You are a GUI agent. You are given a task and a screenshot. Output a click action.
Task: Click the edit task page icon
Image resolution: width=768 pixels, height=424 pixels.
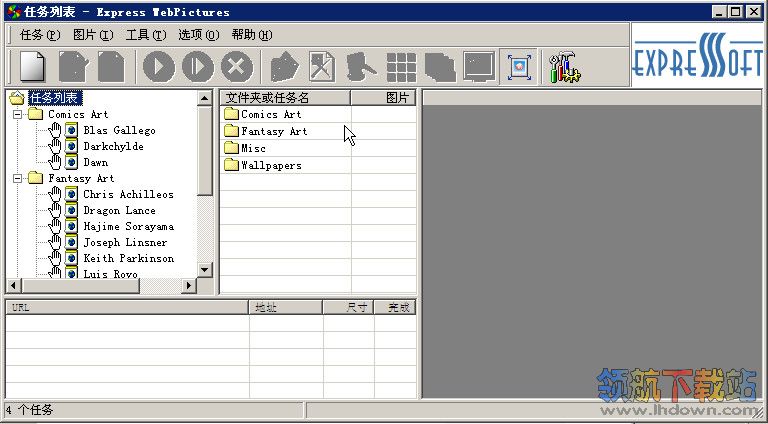tap(73, 67)
